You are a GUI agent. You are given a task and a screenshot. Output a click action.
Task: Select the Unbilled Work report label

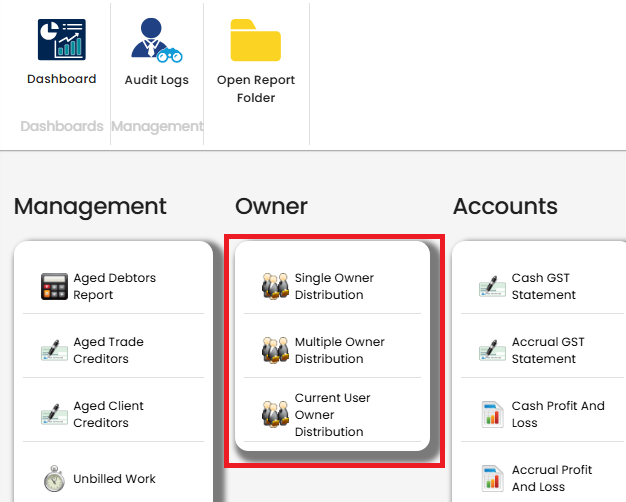coord(114,479)
